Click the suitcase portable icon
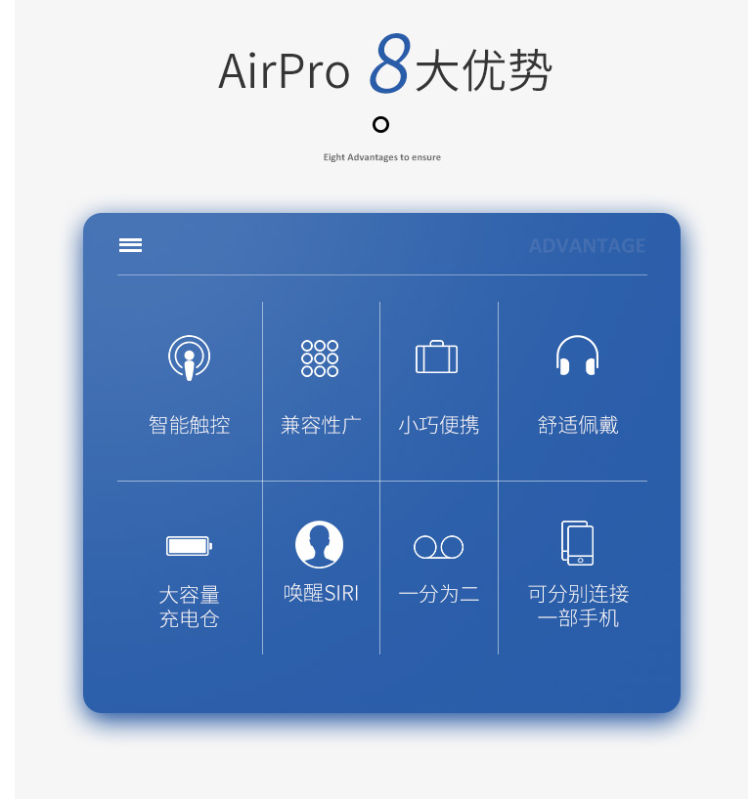This screenshot has height=799, width=750. click(x=437, y=357)
